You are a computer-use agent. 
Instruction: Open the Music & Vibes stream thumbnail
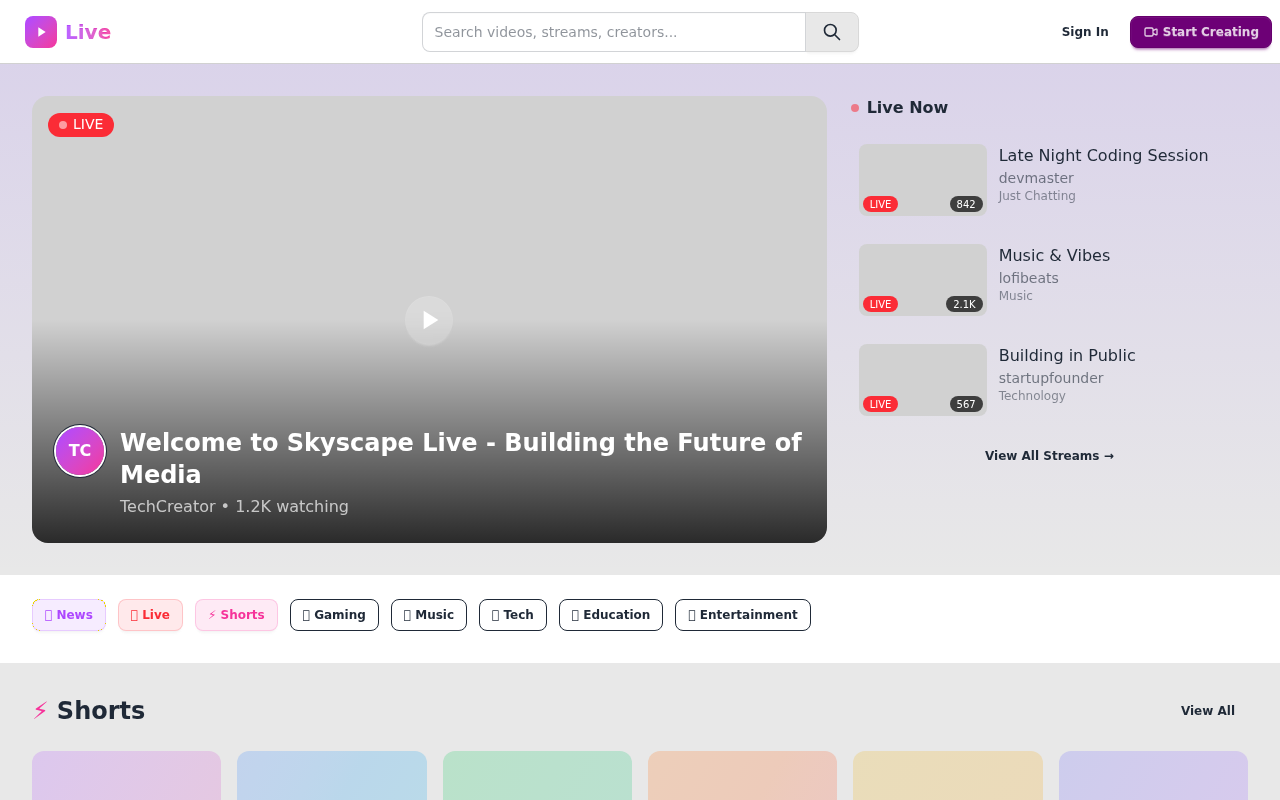922,279
